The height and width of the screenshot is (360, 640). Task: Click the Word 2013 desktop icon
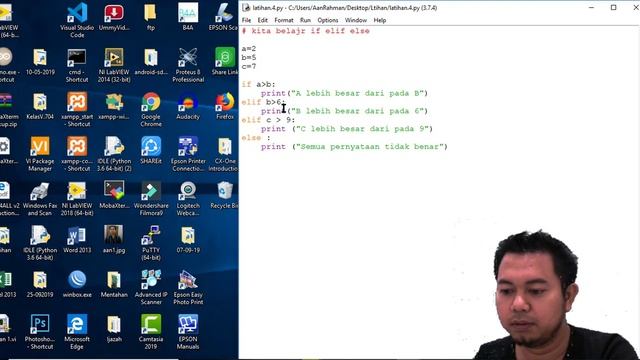click(x=77, y=239)
